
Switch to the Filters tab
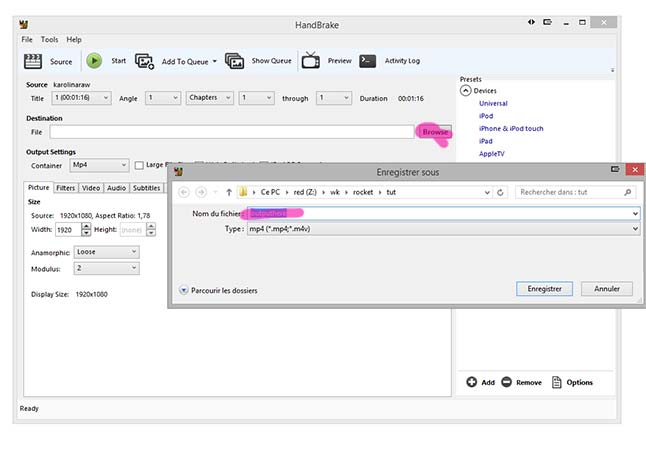coord(66,188)
